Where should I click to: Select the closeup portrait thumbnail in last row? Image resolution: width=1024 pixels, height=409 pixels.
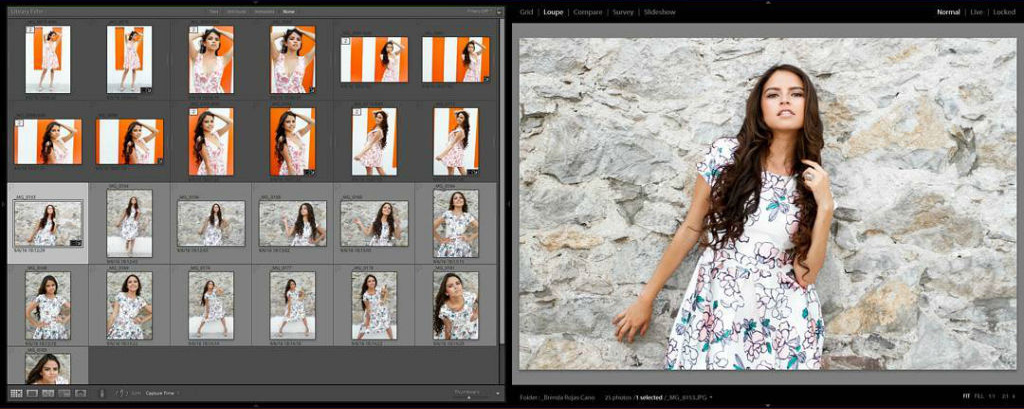click(x=48, y=368)
